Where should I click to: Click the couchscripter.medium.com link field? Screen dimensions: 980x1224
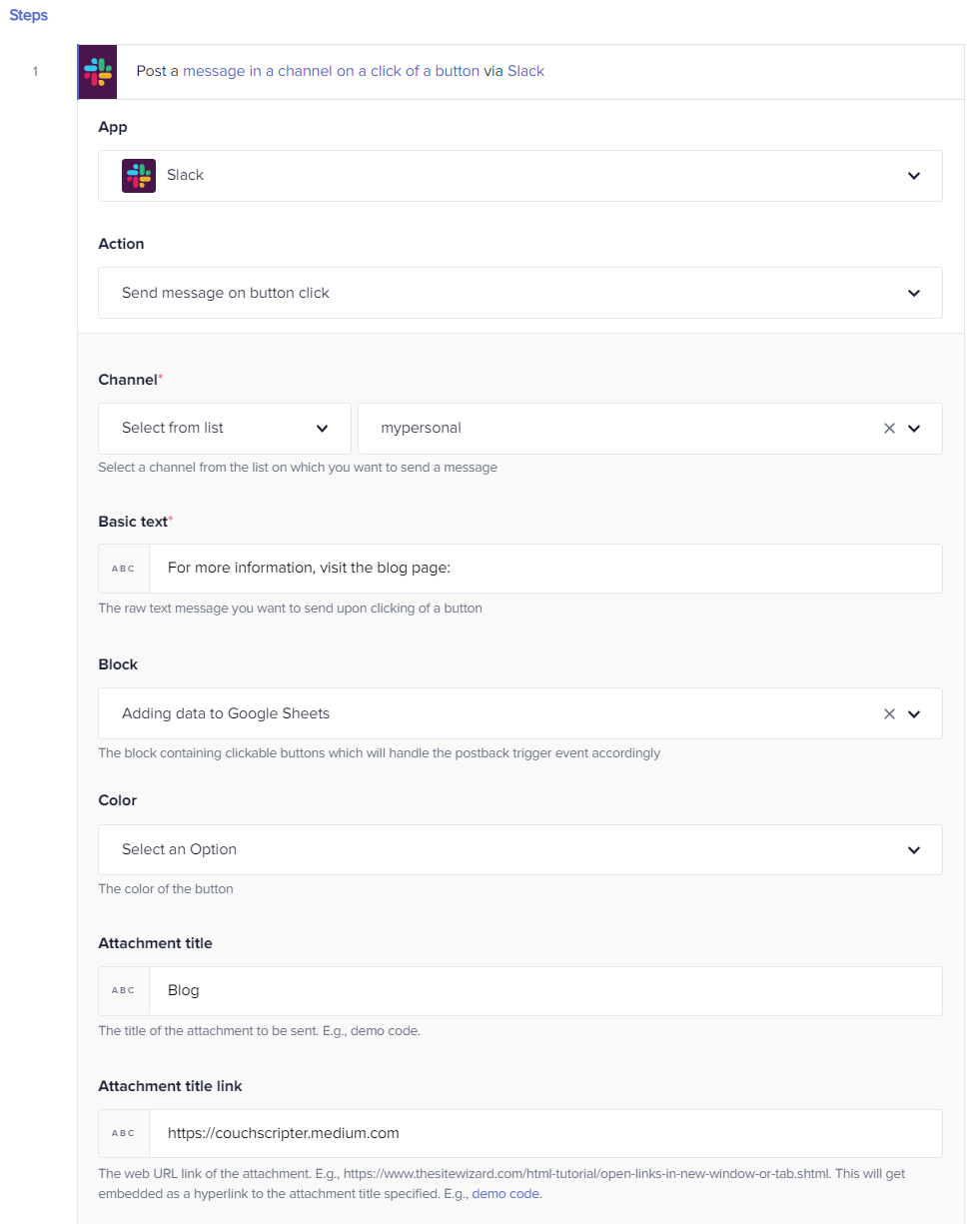point(545,1134)
